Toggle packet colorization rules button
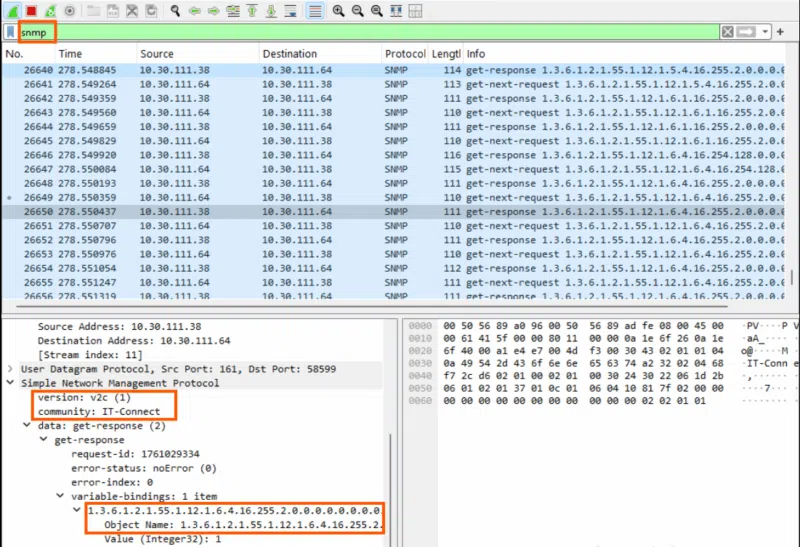The height and width of the screenshot is (547, 800). tap(315, 11)
